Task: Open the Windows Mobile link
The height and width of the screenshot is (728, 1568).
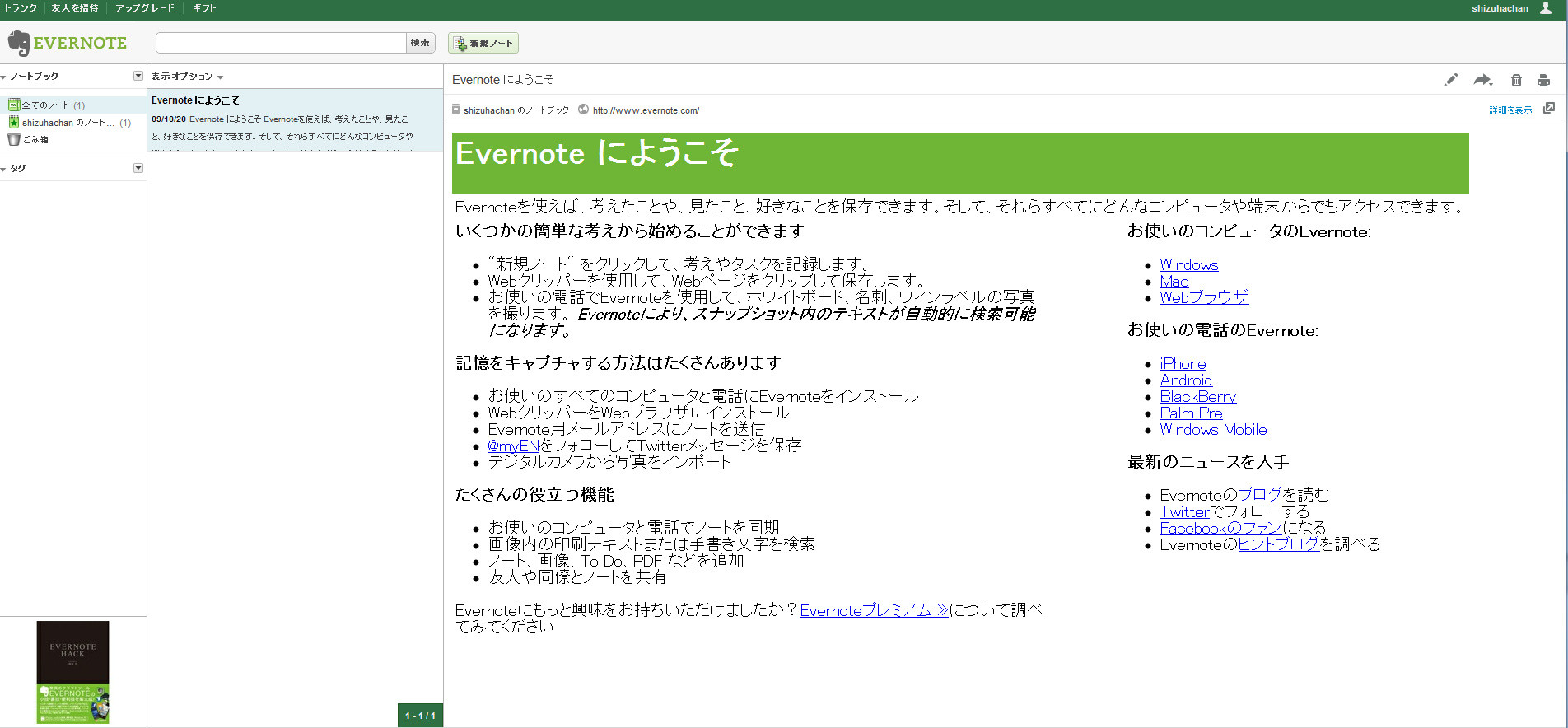Action: click(x=1214, y=430)
